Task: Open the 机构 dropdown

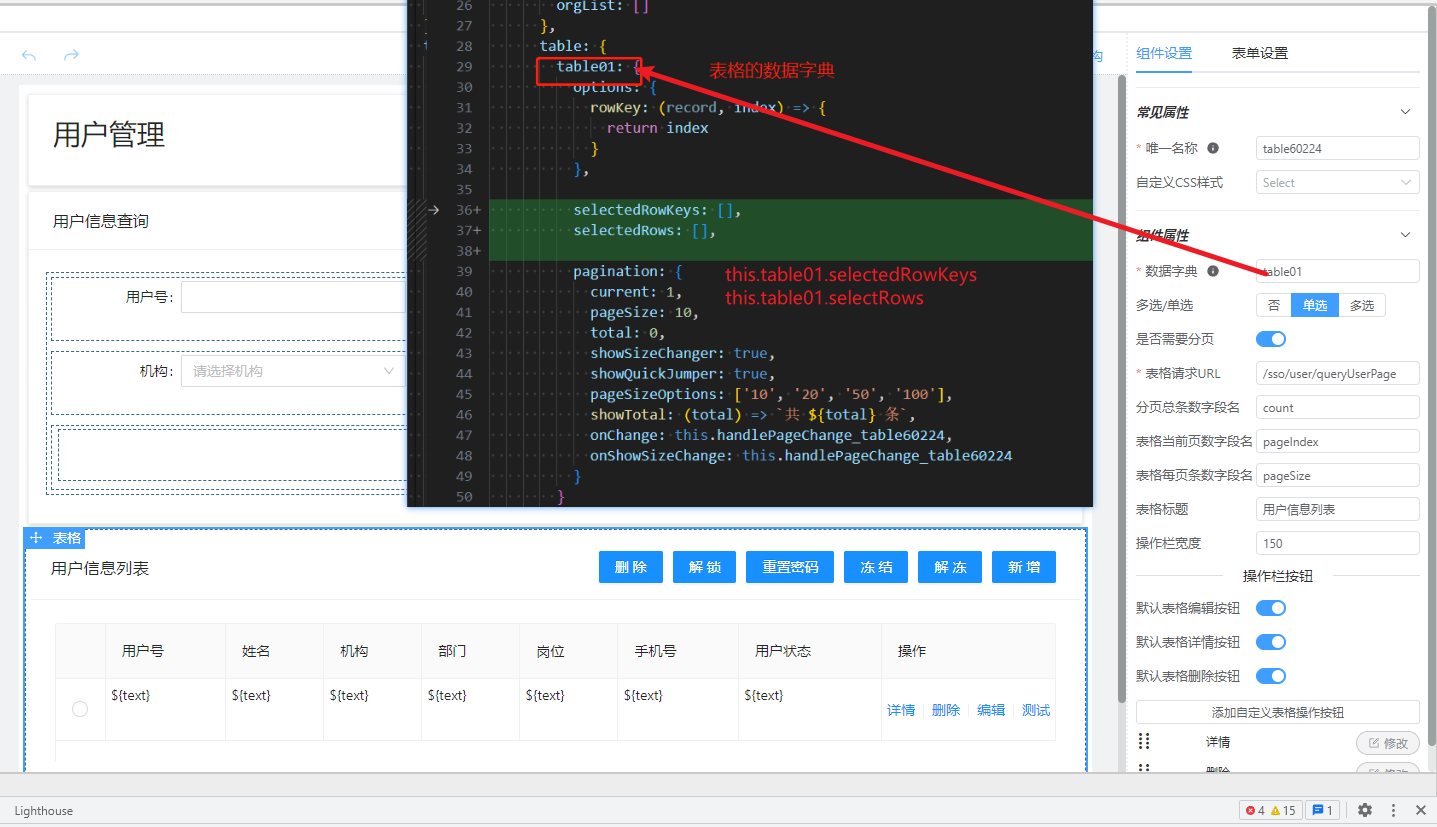Action: click(293, 371)
